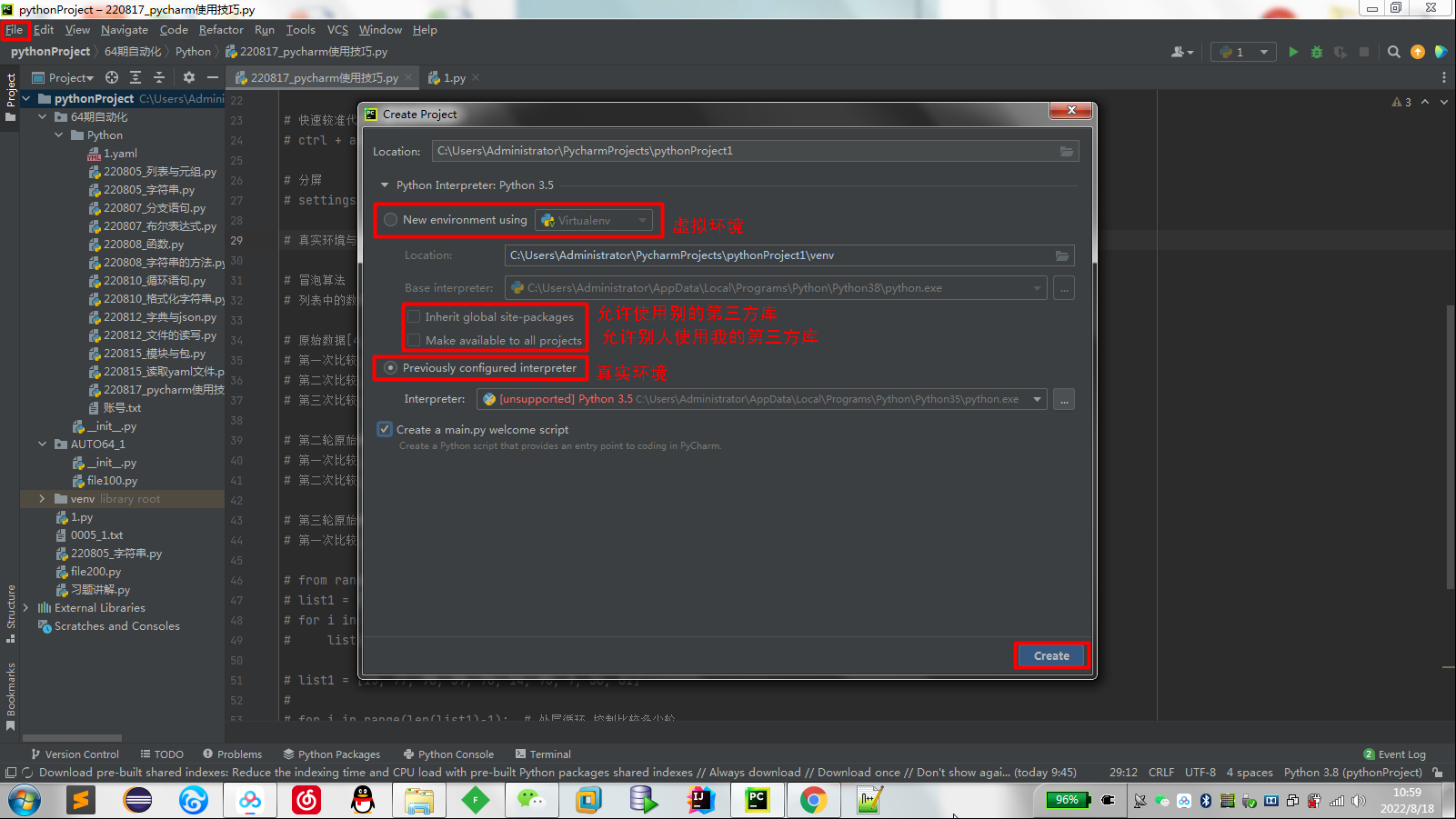Click editor vertical scrollbar
The image size is (1456, 819).
1451,445
